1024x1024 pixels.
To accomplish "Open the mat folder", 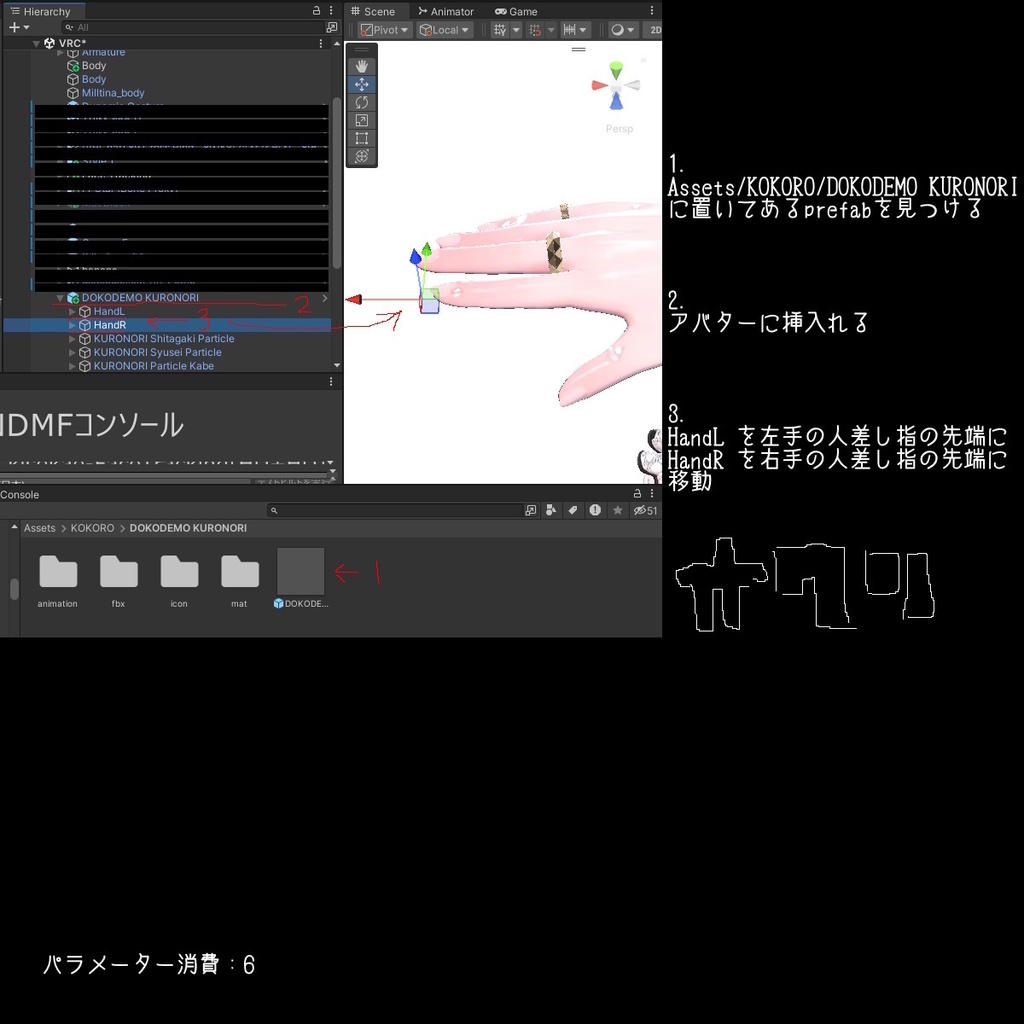I will pyautogui.click(x=239, y=580).
